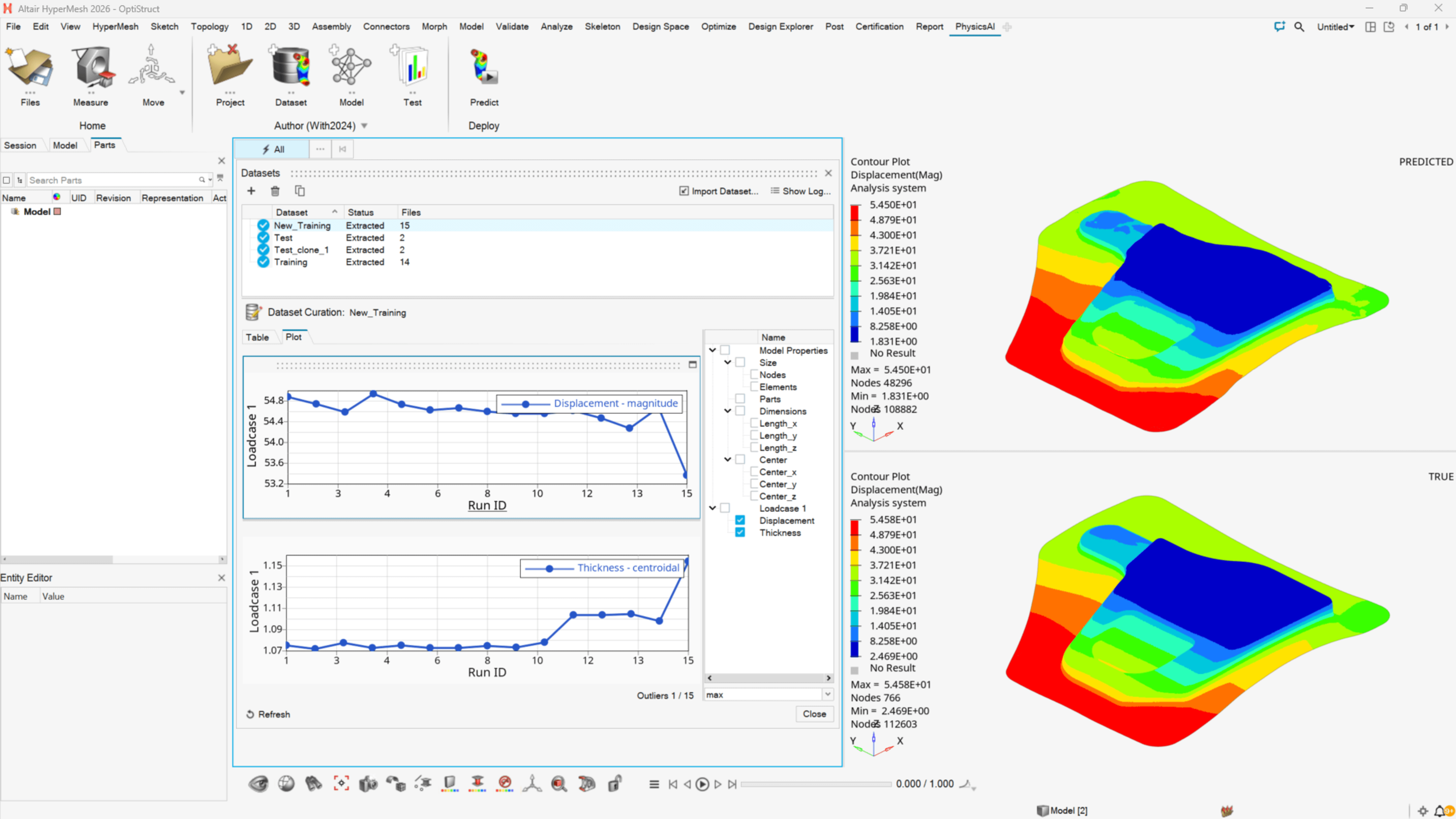
Task: Add a new dataset with plus icon
Action: pyautogui.click(x=251, y=191)
